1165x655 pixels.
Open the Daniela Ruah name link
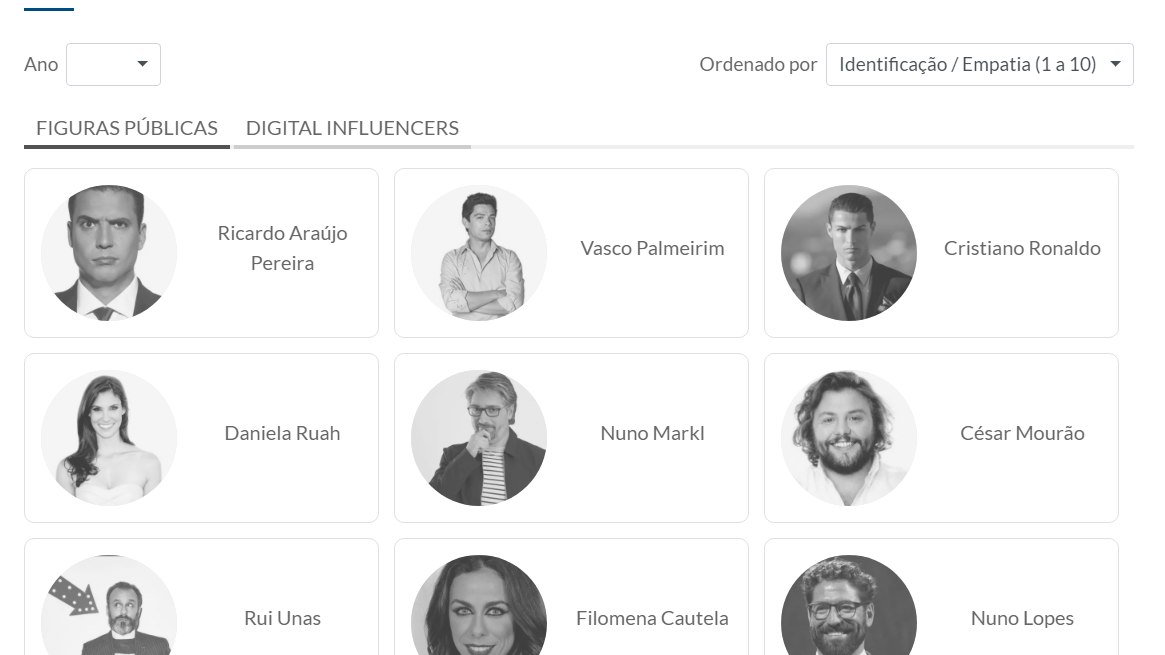coord(282,433)
